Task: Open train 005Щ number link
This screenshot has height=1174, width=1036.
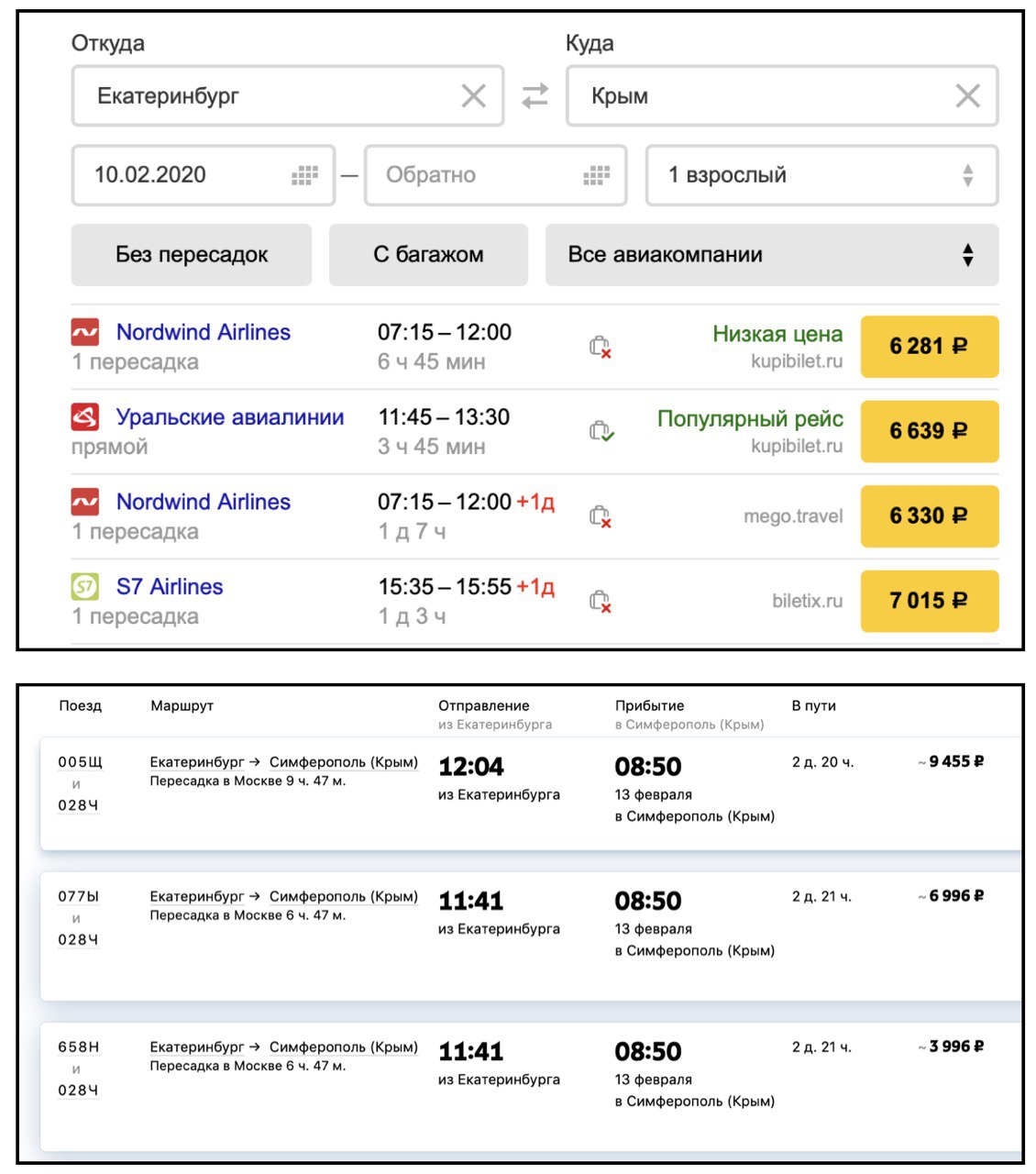Action: click(x=80, y=762)
